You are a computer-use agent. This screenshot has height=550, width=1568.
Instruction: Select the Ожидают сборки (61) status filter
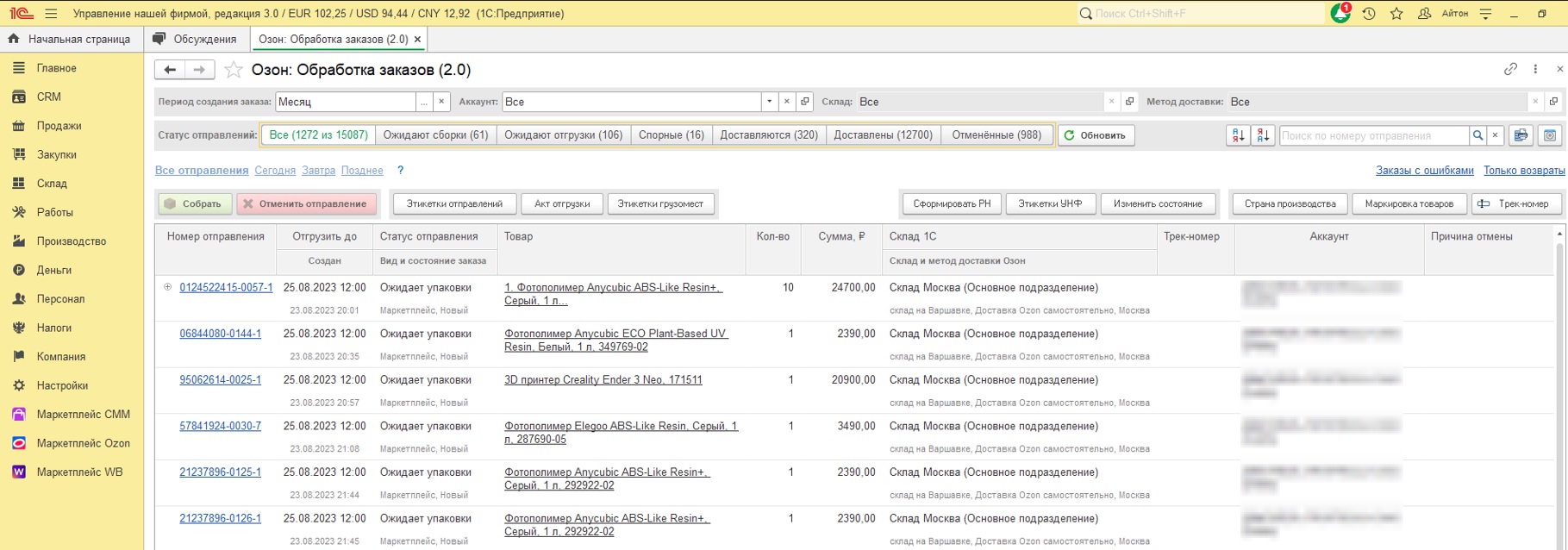435,135
